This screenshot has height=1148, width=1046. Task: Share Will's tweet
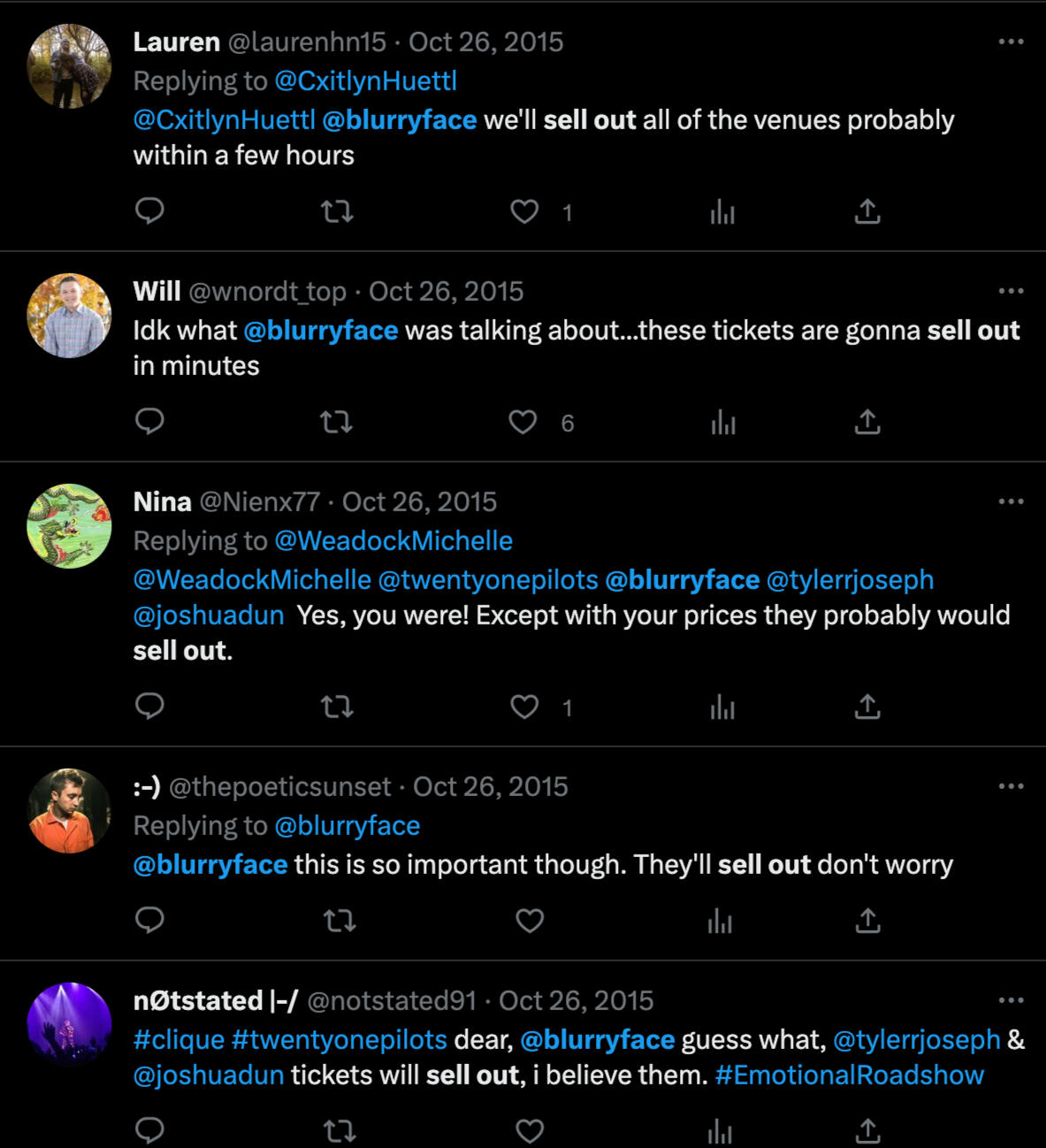click(867, 422)
